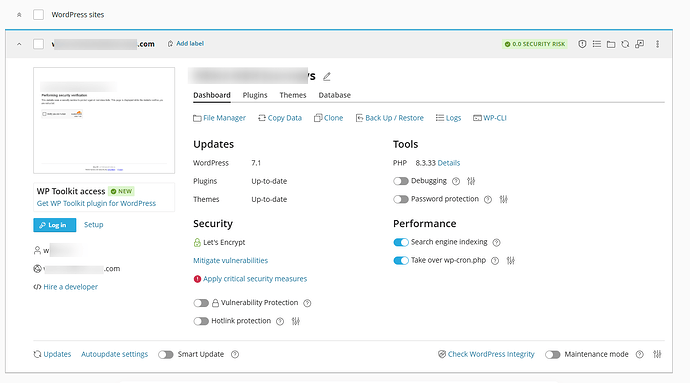Screen dimensions: 690x383
Task: Enable the Smart Update toggle
Action: click(166, 354)
